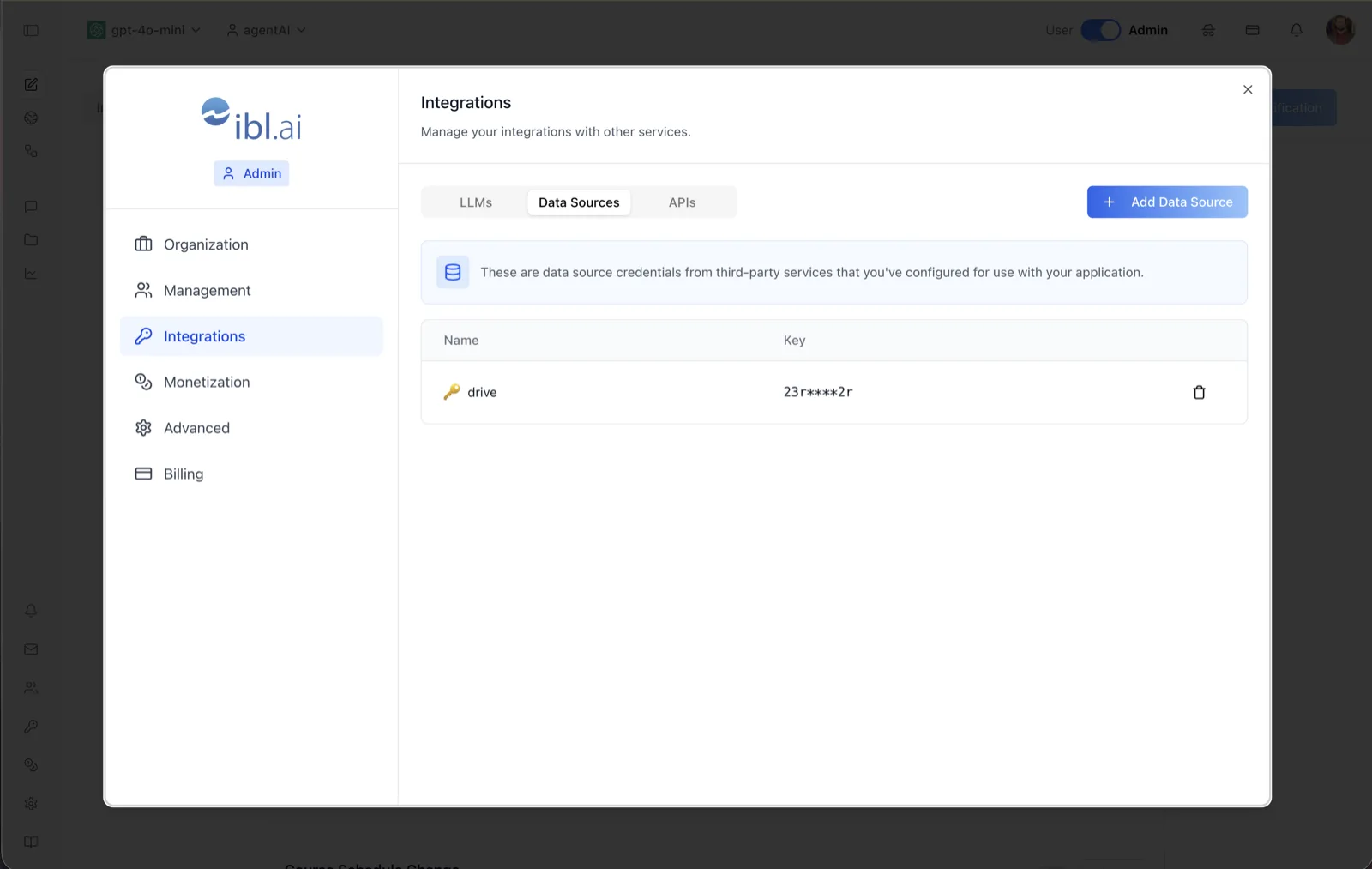Open the workflow nodes icon in left rail

pyautogui.click(x=31, y=151)
